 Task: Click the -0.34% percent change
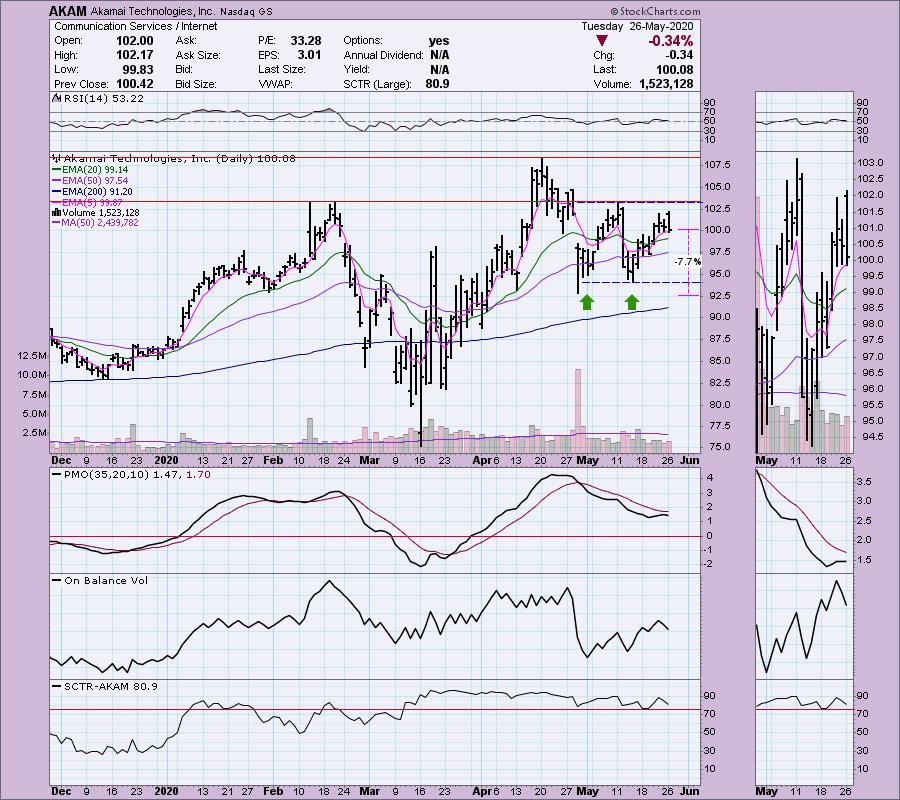[x=670, y=41]
